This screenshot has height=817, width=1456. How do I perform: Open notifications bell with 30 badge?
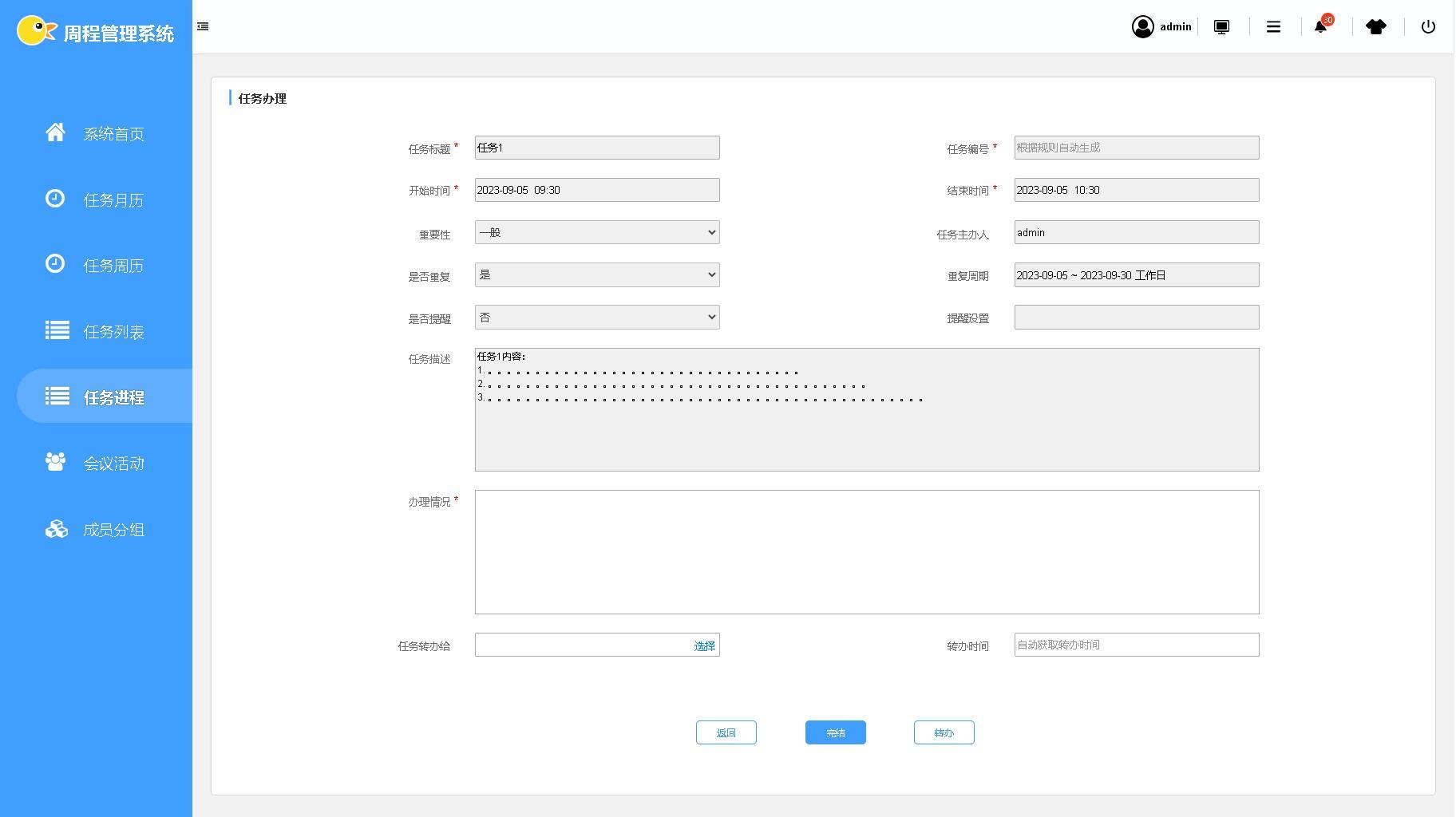click(1321, 26)
